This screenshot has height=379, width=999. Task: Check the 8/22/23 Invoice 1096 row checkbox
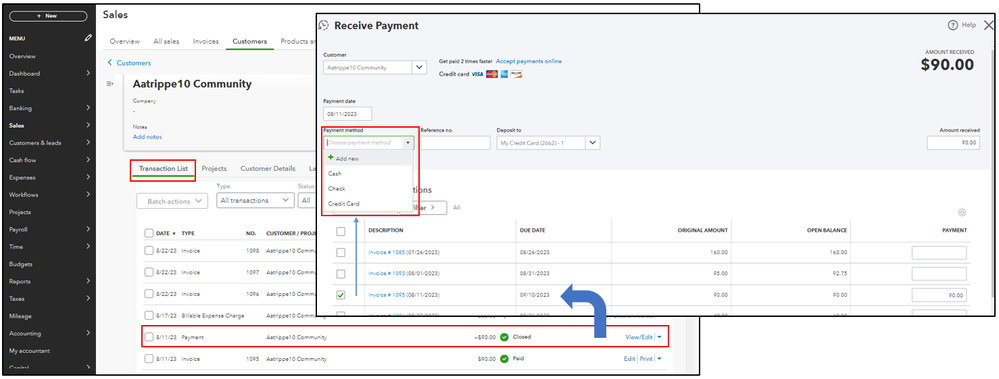(x=148, y=294)
